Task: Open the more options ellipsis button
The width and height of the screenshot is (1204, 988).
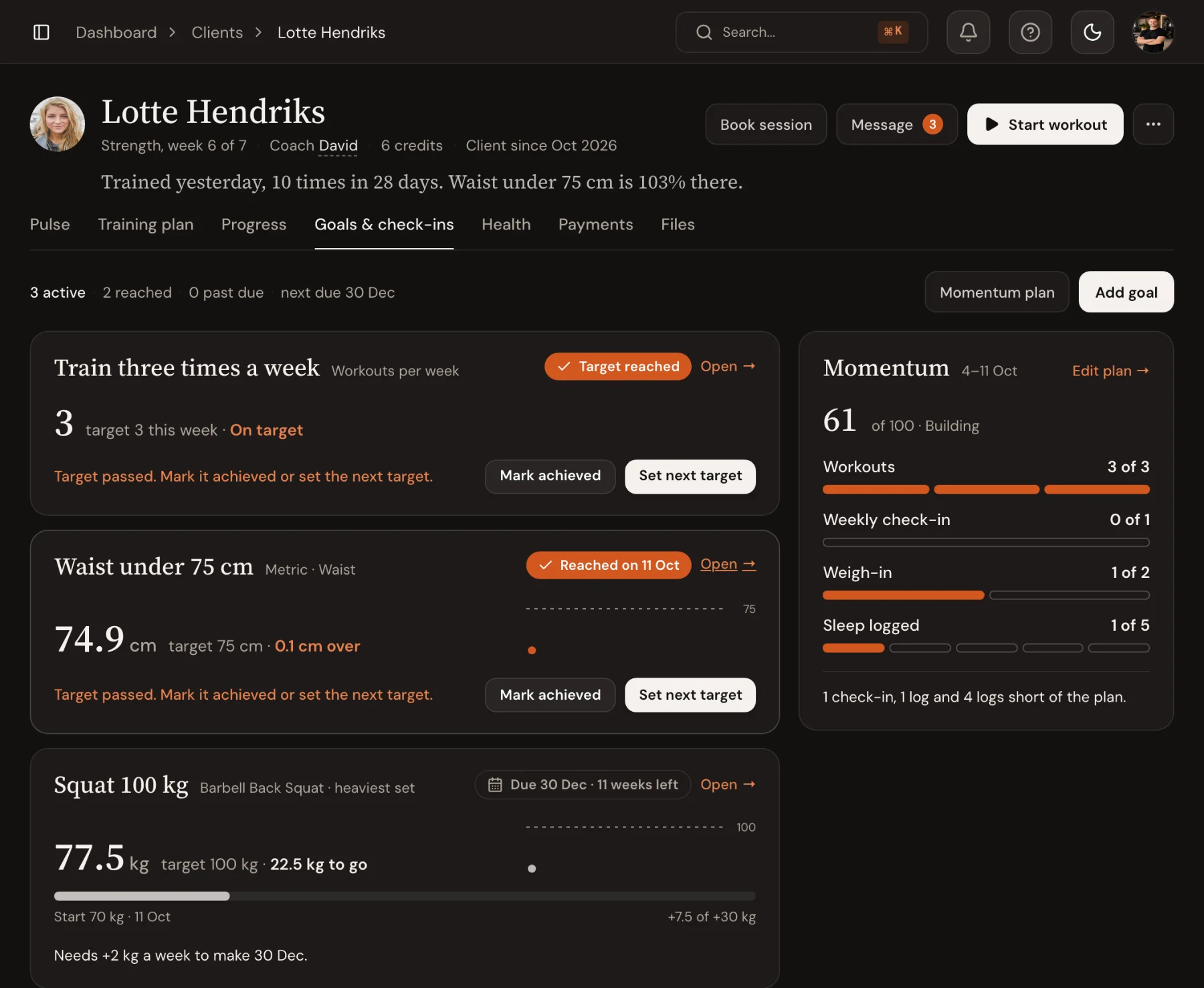Action: [1153, 124]
